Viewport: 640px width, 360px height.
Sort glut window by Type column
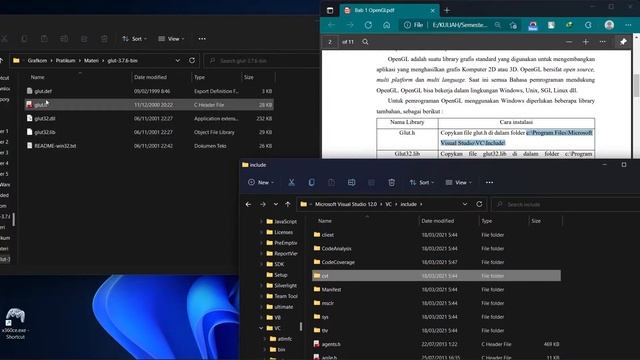pos(199,77)
